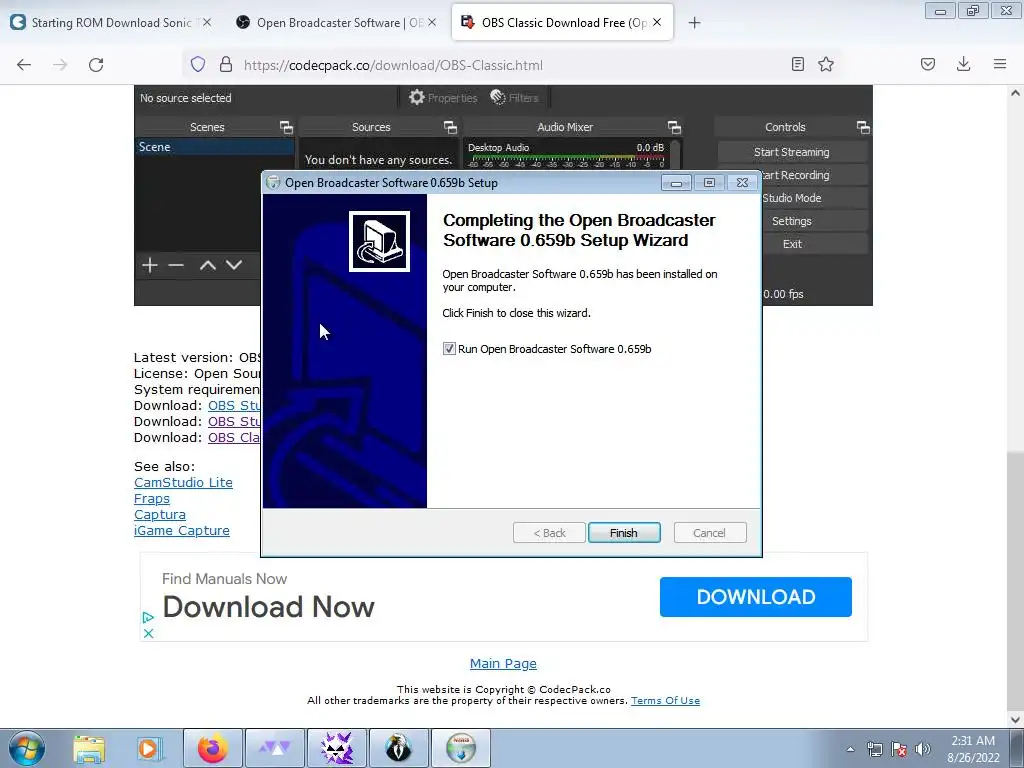Viewport: 1024px width, 768px height.
Task: Save page to Pocket
Action: [x=928, y=65]
